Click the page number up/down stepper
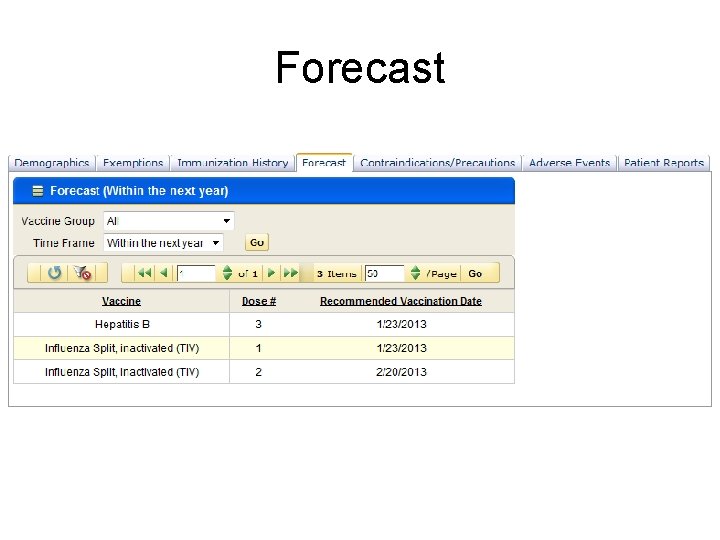 click(x=227, y=273)
